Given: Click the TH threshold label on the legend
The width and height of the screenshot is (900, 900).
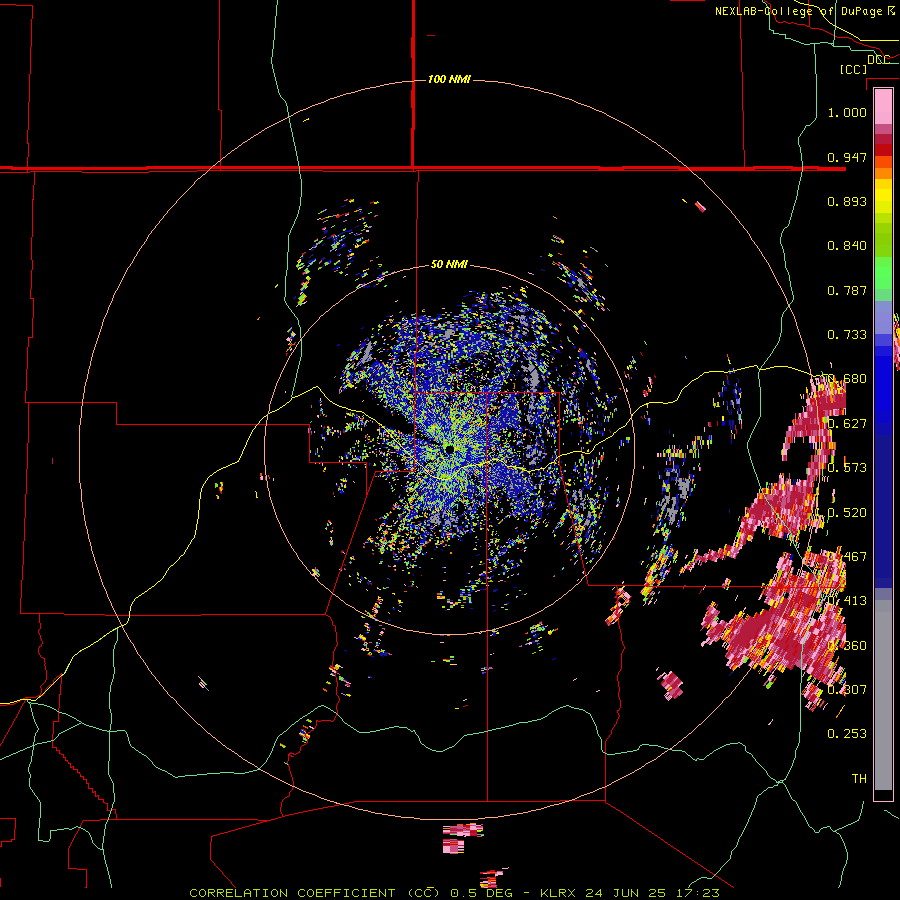Looking at the screenshot, I should [x=859, y=778].
